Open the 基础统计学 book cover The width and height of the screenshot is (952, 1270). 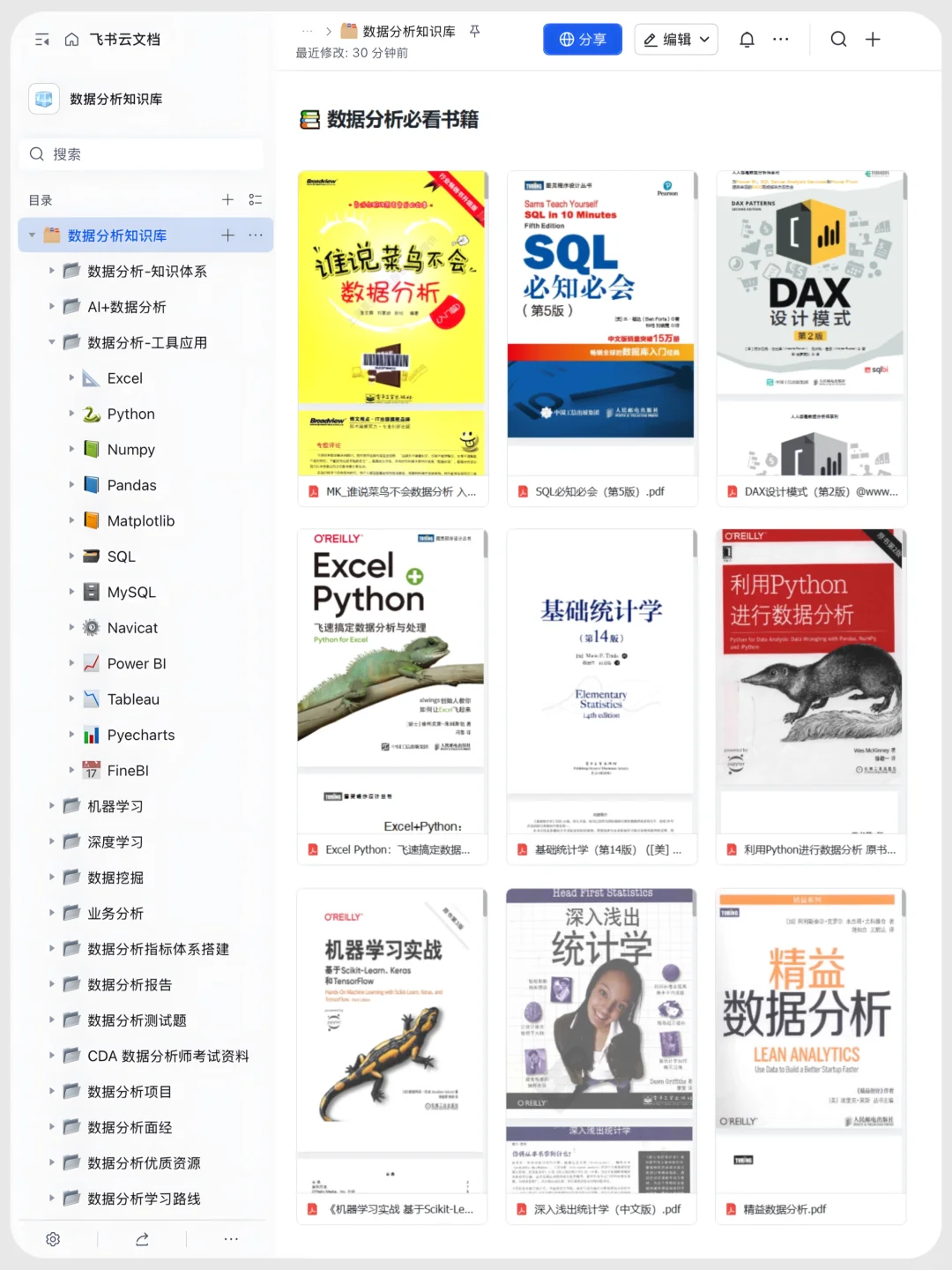[601, 681]
